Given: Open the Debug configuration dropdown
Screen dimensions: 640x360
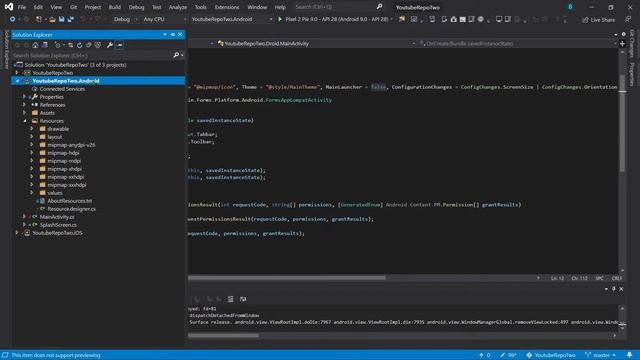Looking at the screenshot, I should click(x=125, y=19).
